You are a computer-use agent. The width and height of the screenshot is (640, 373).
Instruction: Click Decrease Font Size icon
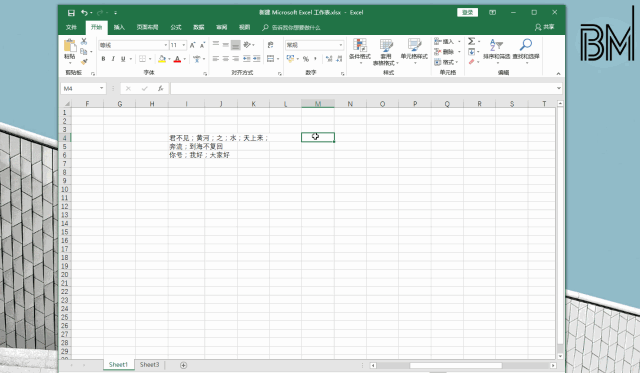click(x=202, y=45)
